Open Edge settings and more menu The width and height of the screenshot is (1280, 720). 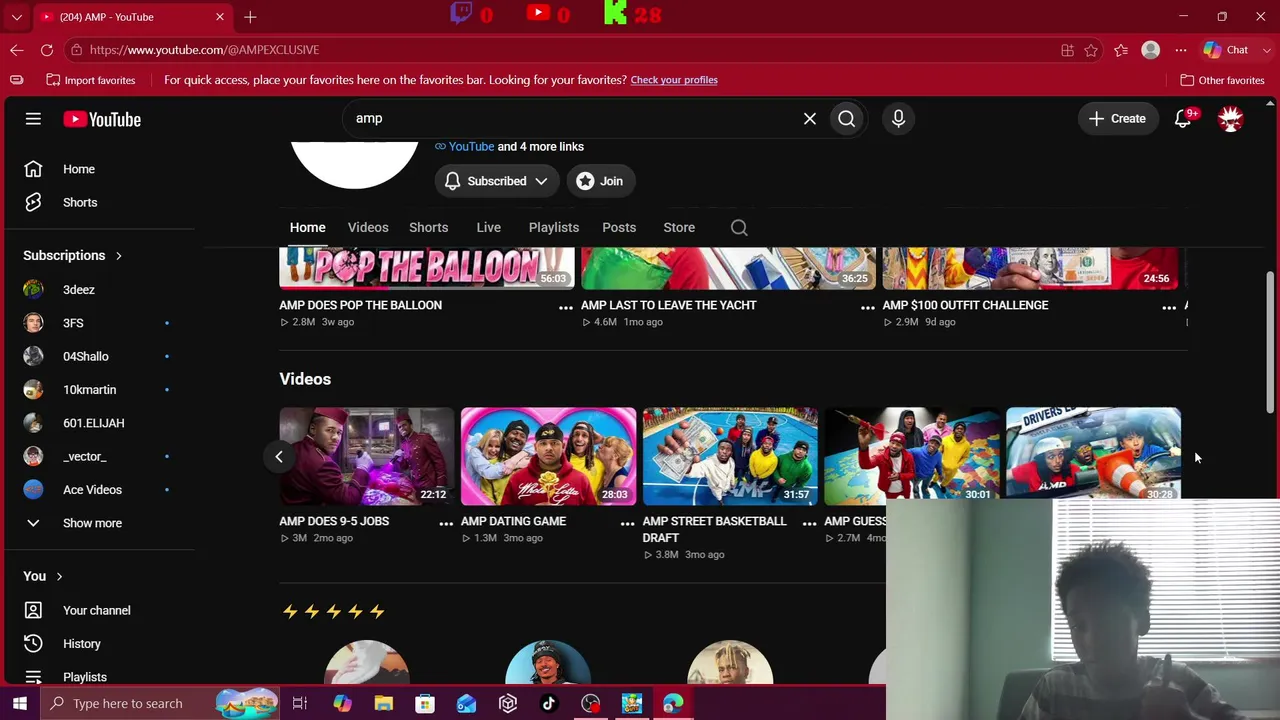pyautogui.click(x=1181, y=50)
